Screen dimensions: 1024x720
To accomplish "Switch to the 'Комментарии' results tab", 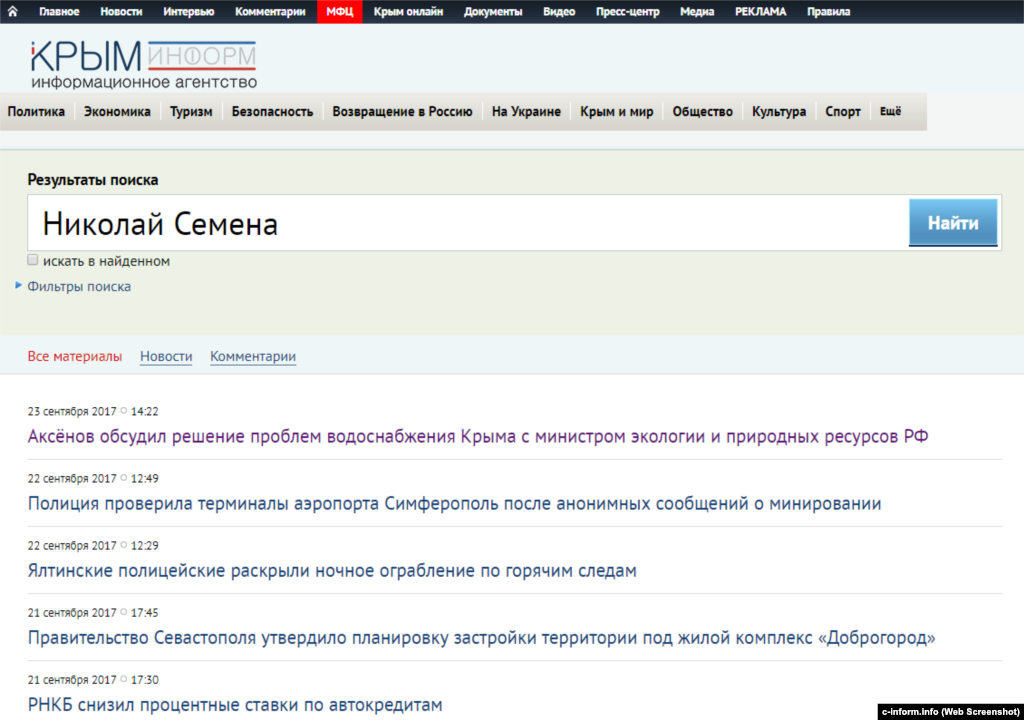I will [x=253, y=356].
